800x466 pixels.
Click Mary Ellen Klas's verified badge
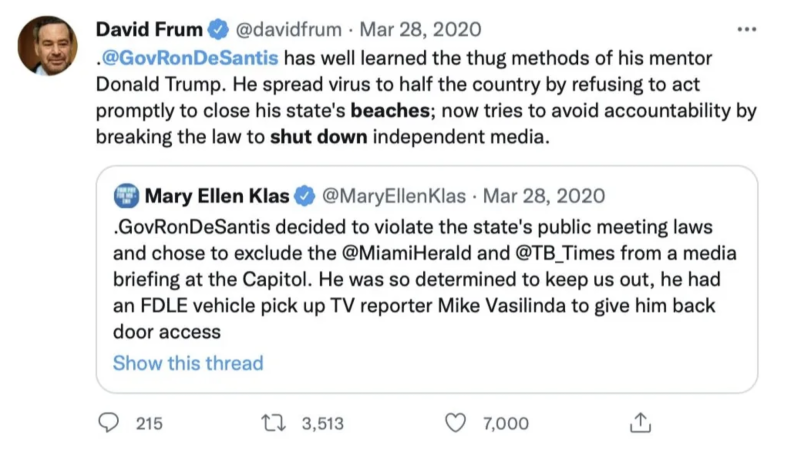point(304,194)
